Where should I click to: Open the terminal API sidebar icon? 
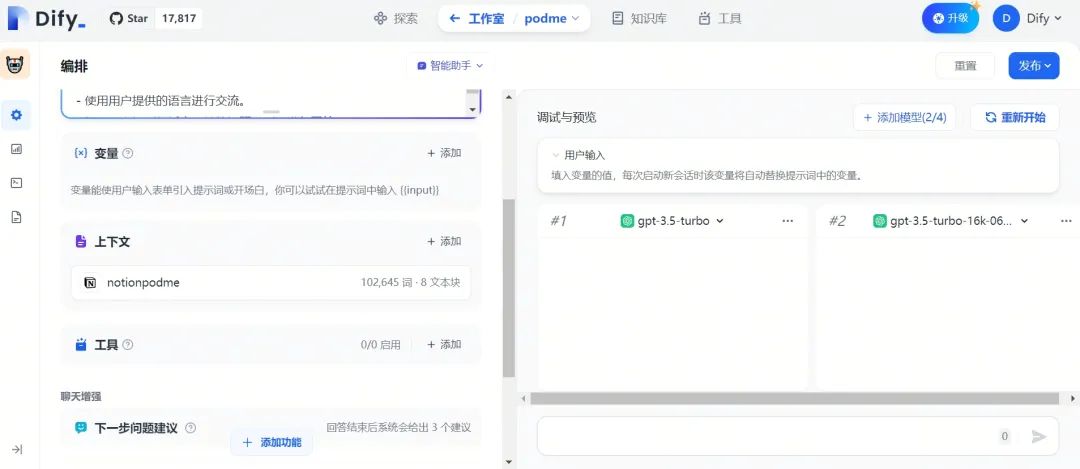click(17, 183)
